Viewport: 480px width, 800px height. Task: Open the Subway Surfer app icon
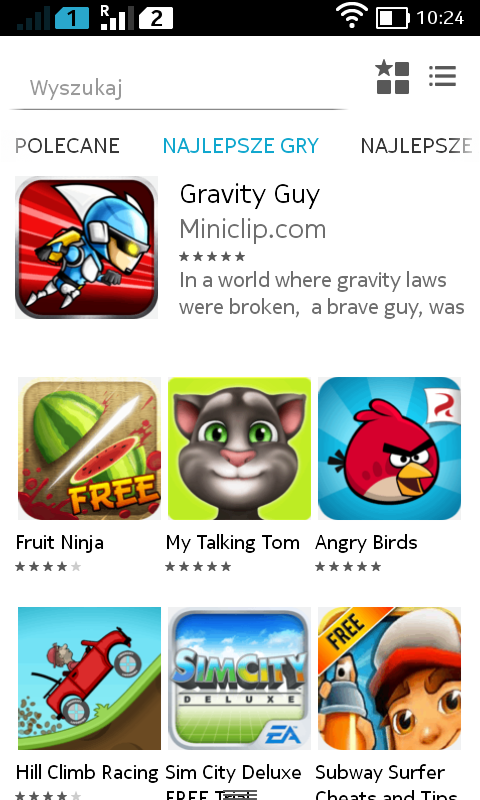pyautogui.click(x=389, y=678)
